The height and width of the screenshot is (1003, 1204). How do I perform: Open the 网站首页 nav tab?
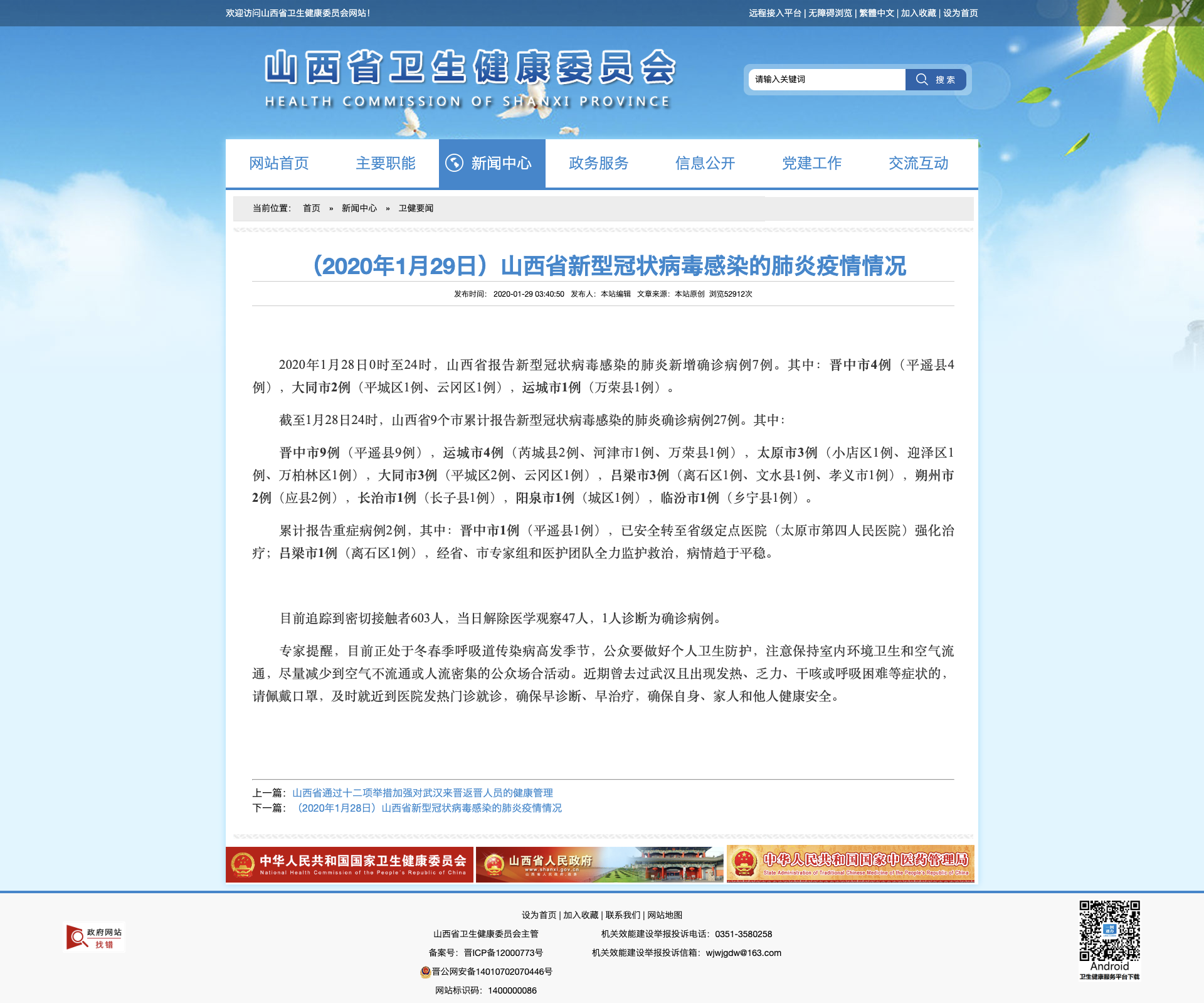pos(279,163)
